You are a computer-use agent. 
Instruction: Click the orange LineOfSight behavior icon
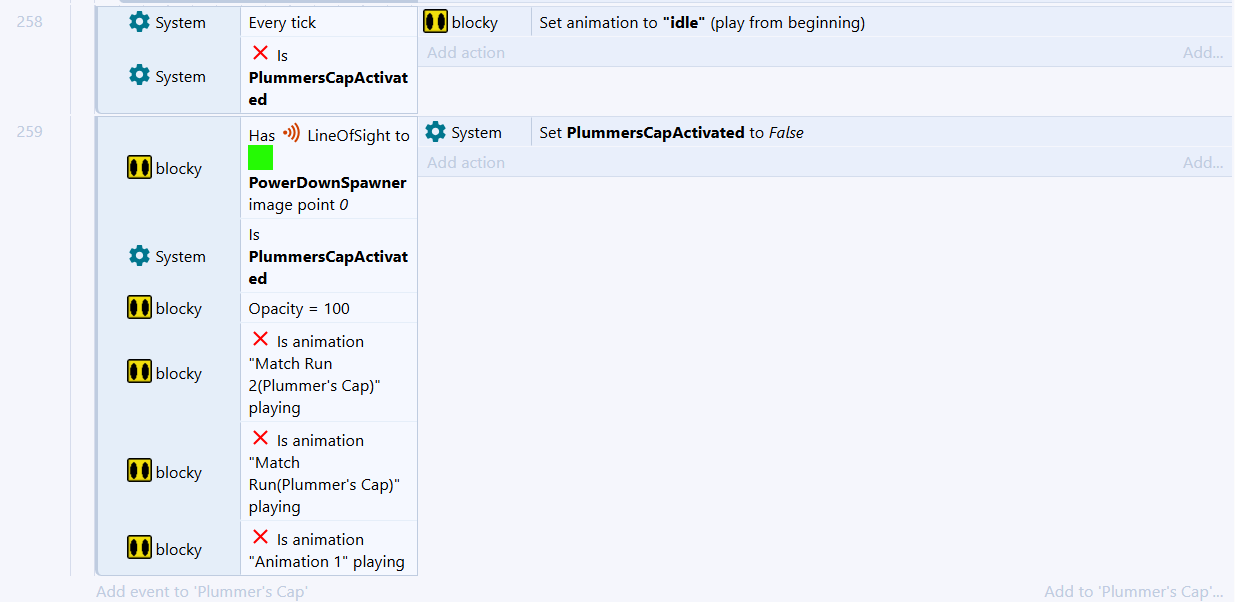point(291,134)
